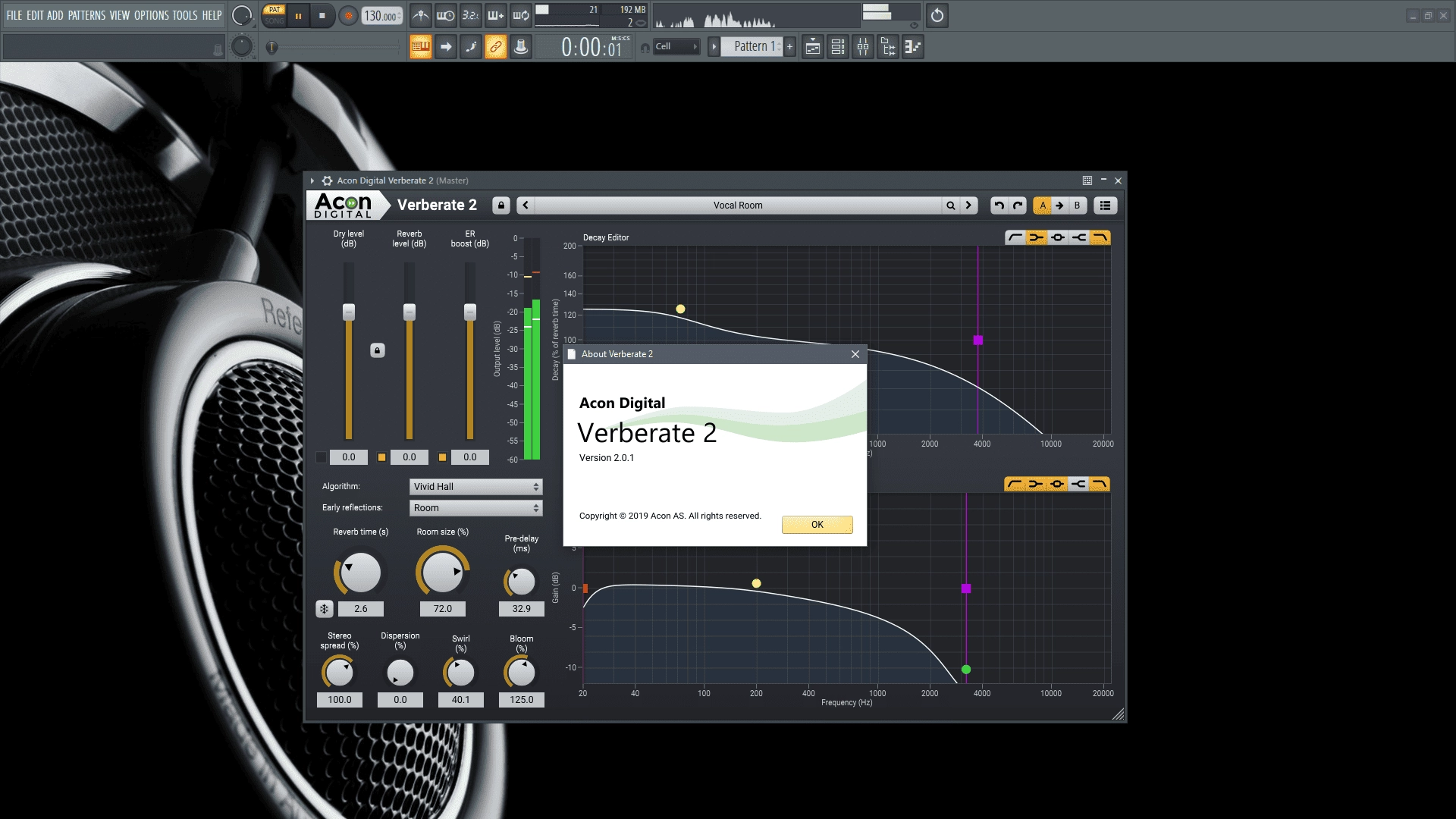This screenshot has width=1456, height=819.
Task: Open the Cell snap dropdown
Action: 676,47
